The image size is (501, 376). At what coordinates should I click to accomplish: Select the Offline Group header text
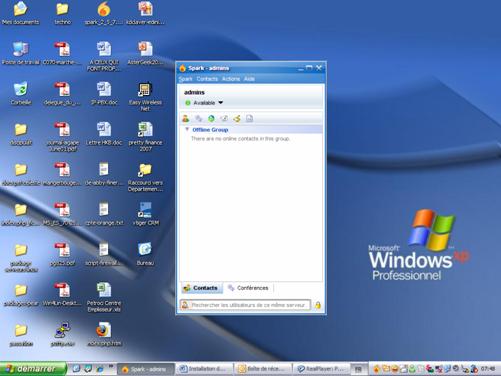pos(210,130)
